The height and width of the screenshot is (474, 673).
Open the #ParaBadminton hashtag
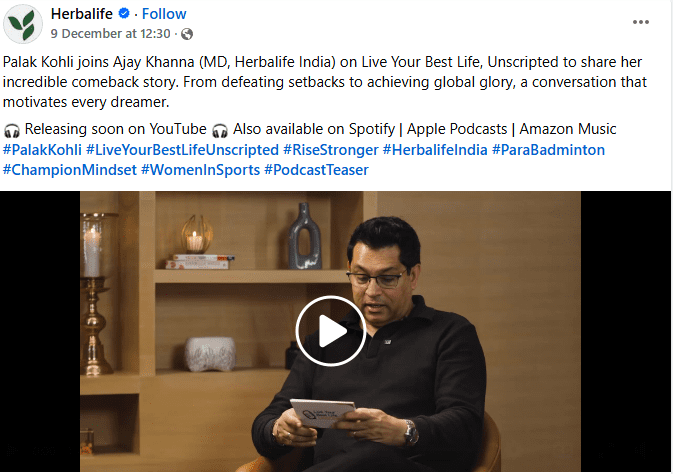pos(548,150)
